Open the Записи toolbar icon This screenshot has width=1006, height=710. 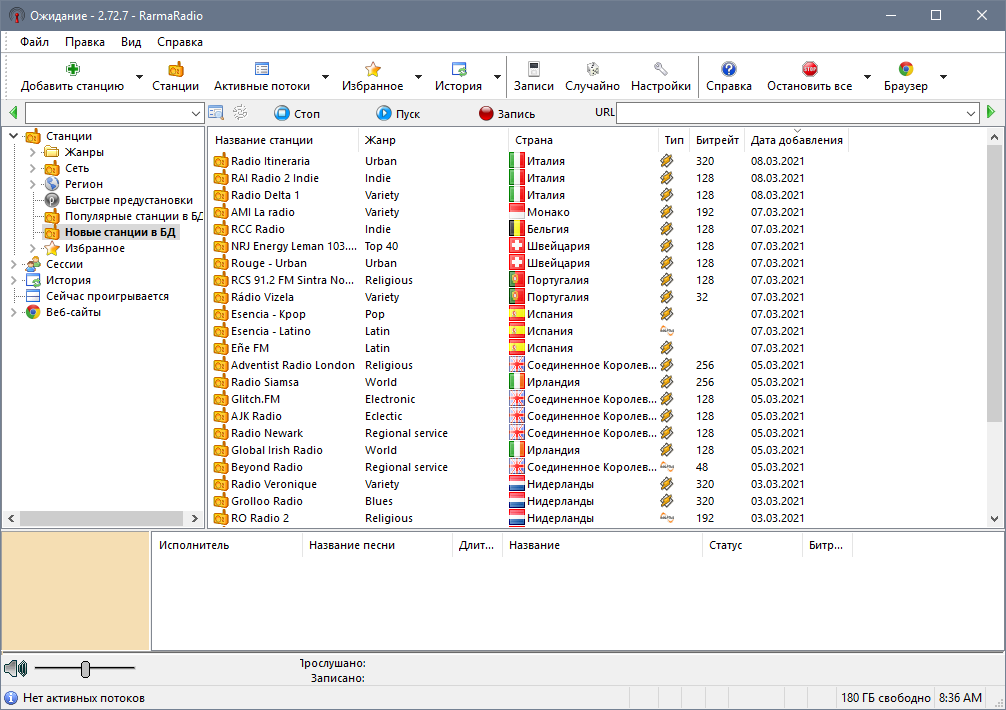[x=534, y=69]
